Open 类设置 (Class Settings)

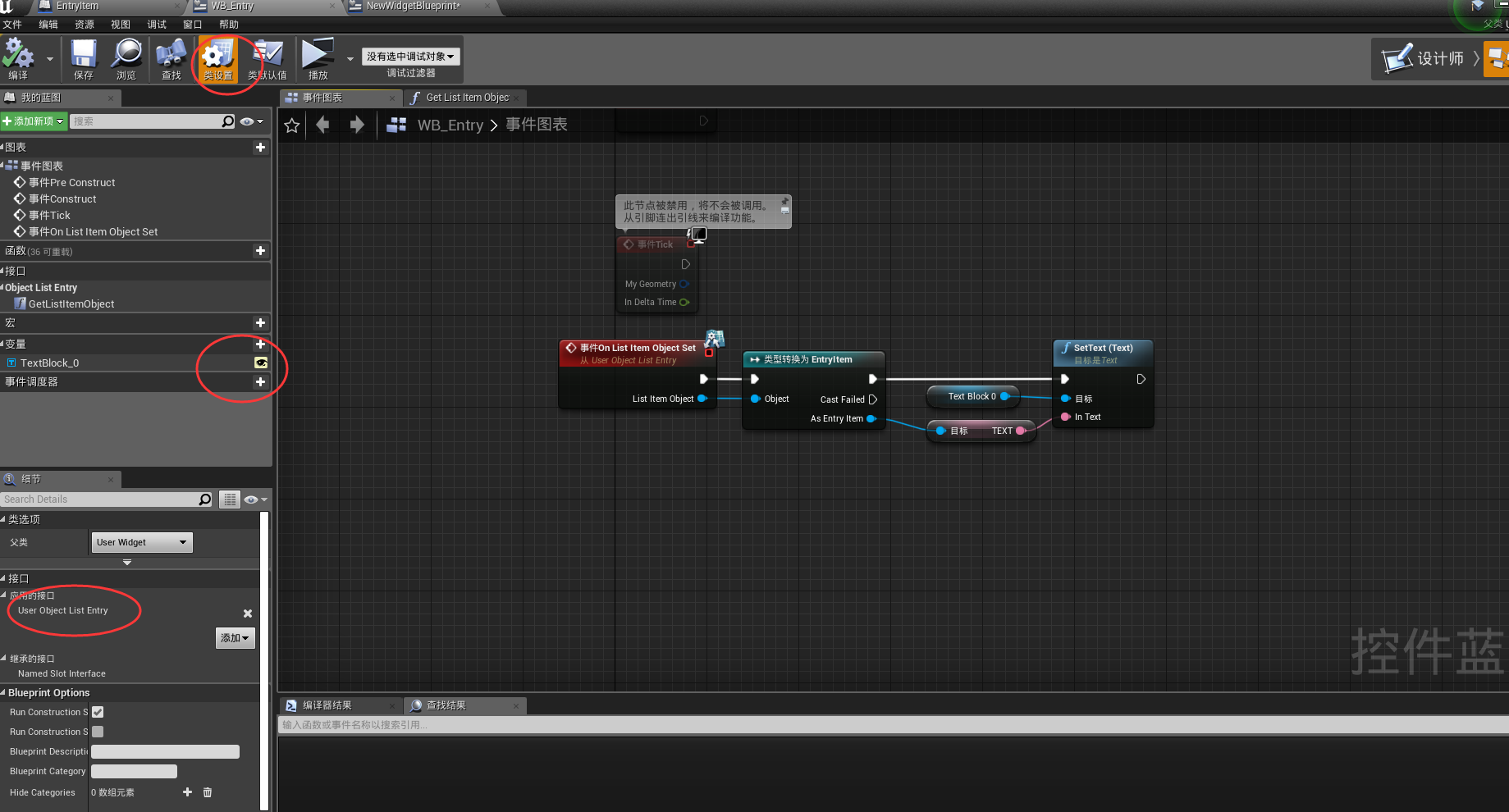pyautogui.click(x=216, y=57)
